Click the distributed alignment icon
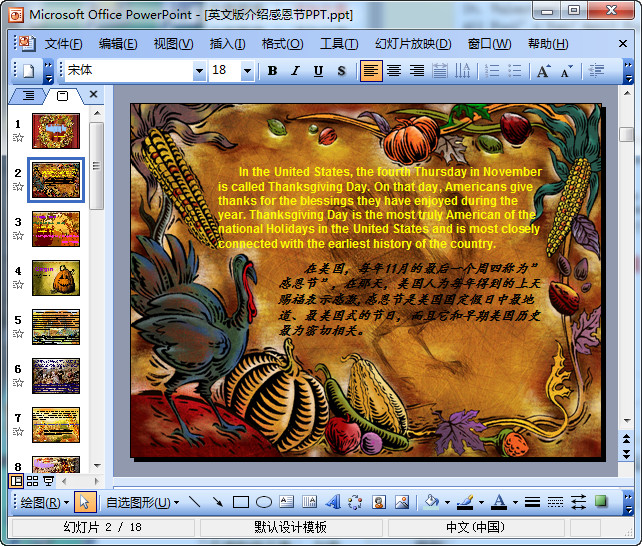The width and height of the screenshot is (642, 546). [x=440, y=71]
